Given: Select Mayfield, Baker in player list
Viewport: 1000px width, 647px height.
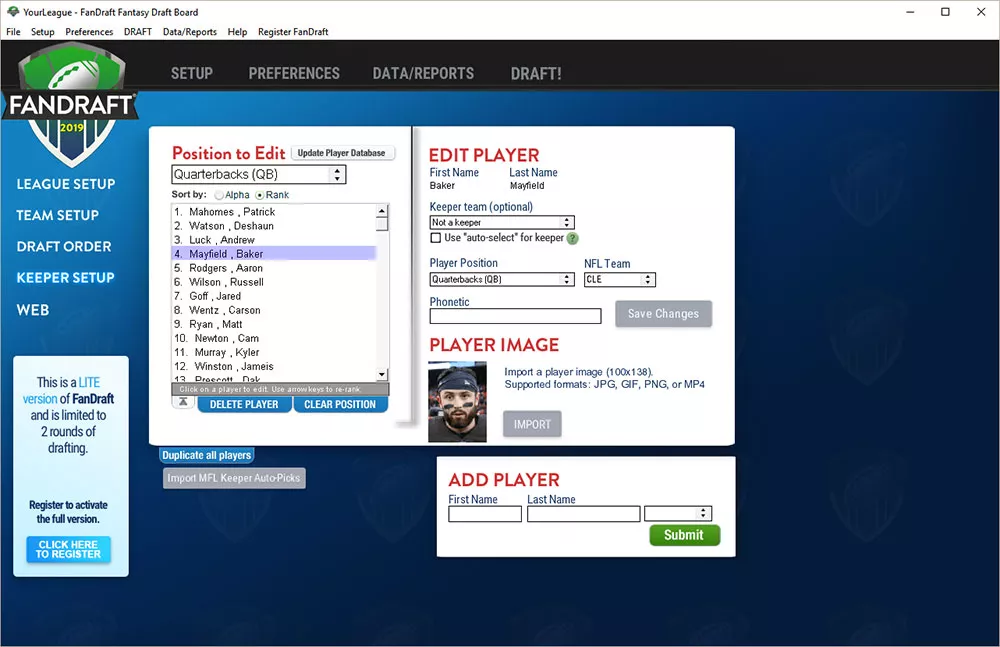Looking at the screenshot, I should pyautogui.click(x=274, y=254).
